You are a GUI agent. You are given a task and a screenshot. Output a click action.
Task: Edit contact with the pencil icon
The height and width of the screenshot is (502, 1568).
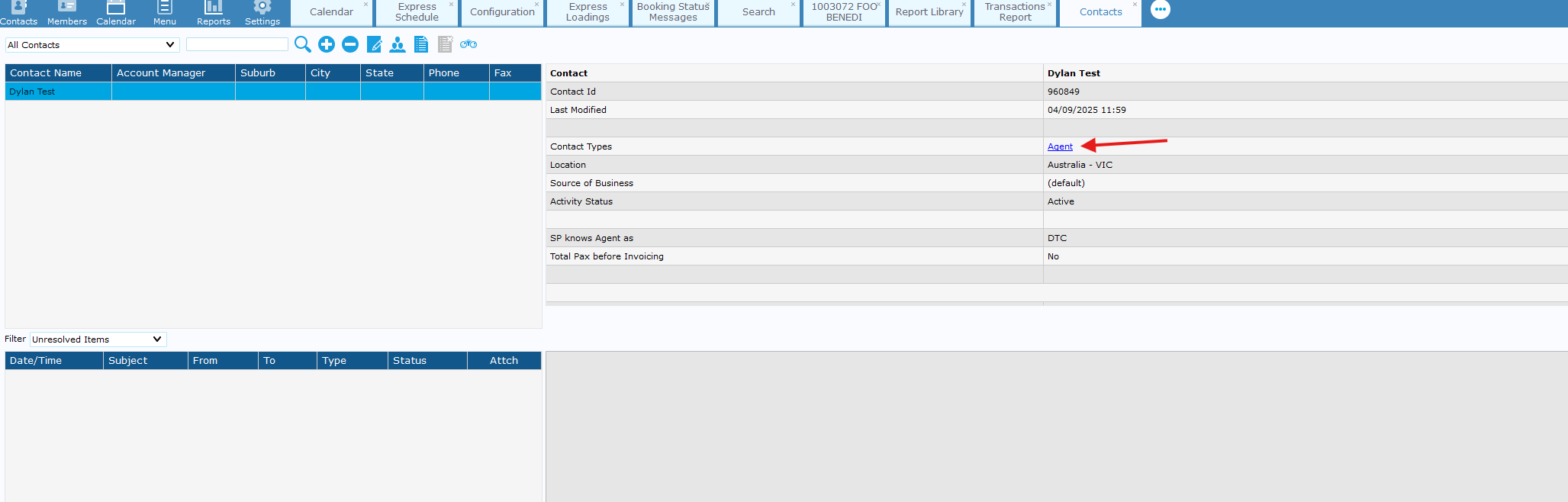374,44
